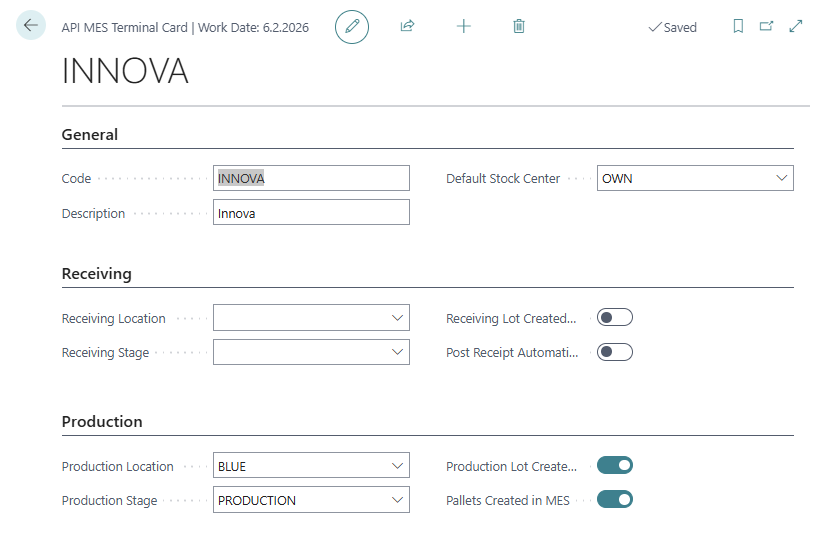
Task: Turn on Post Receipt Automatically toggle
Action: (x=614, y=352)
